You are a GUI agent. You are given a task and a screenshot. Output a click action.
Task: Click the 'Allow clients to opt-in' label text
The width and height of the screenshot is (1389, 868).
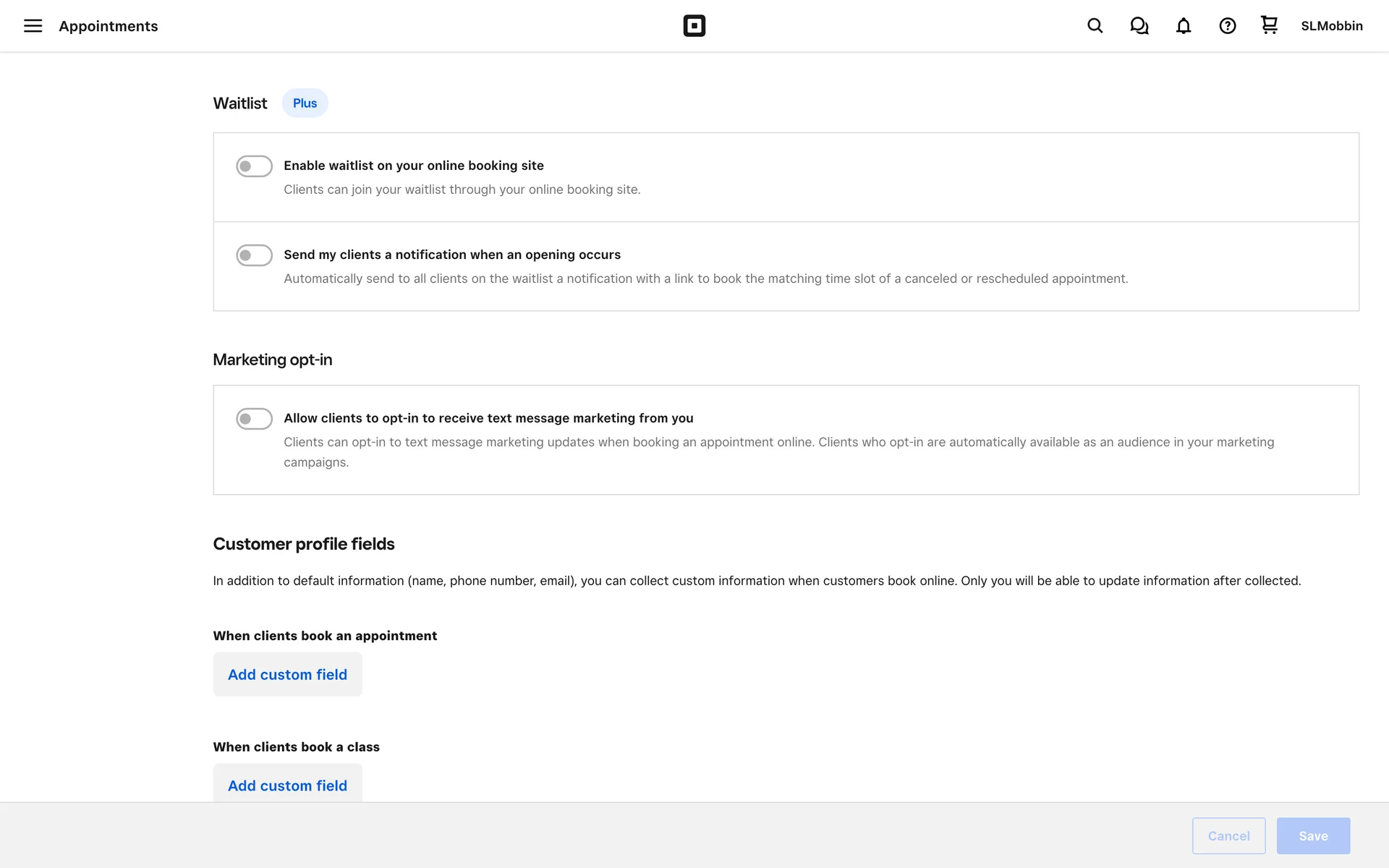[x=488, y=418]
